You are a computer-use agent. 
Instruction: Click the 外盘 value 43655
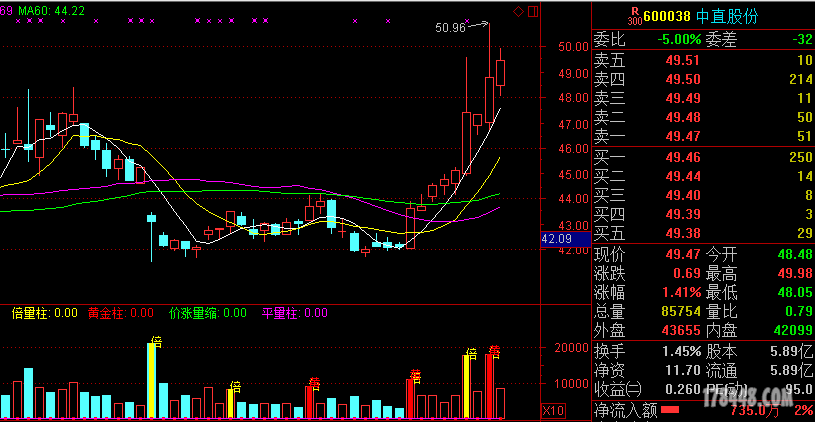coord(680,330)
